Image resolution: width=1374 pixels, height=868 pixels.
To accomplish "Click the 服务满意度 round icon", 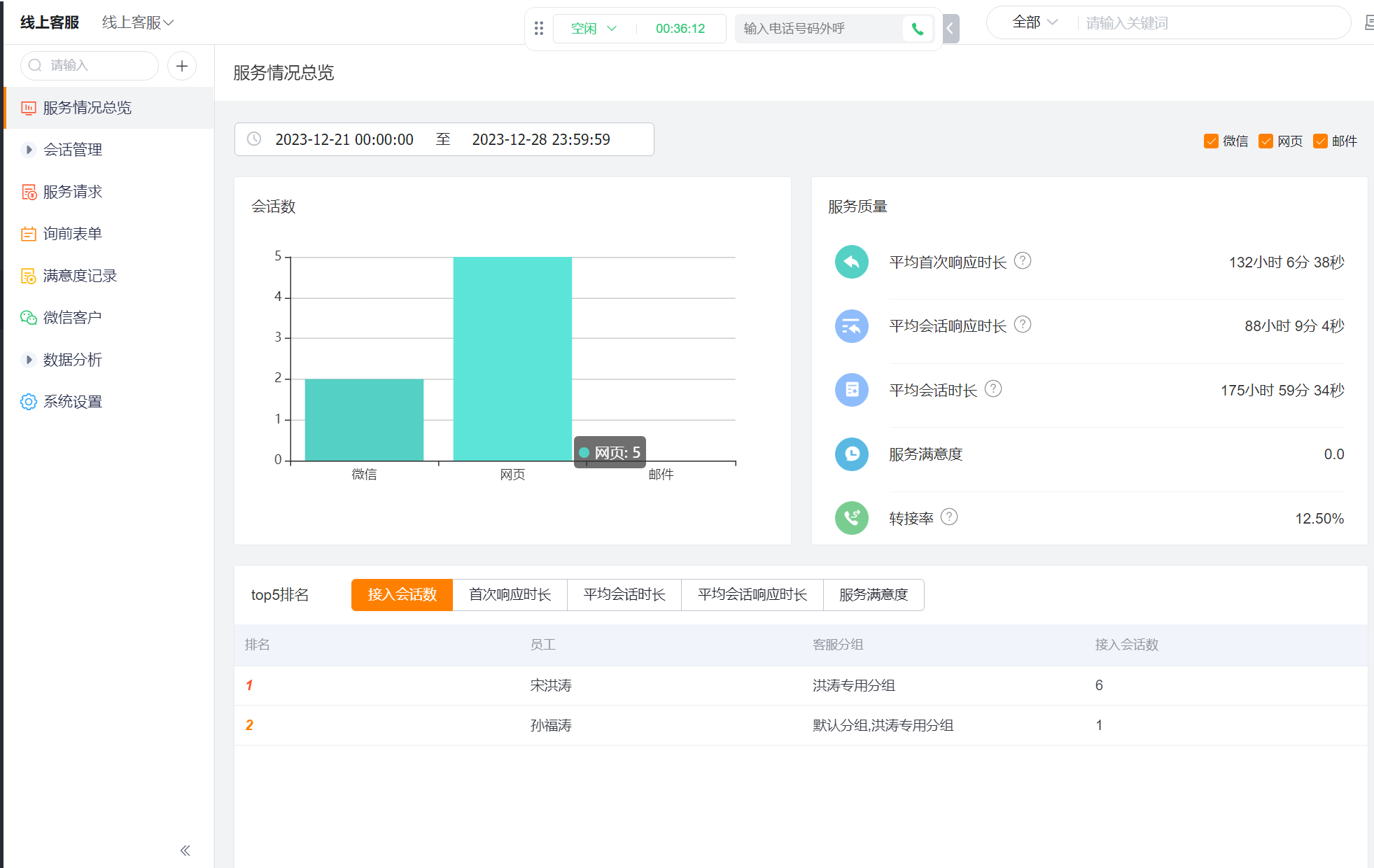I will coord(852,454).
